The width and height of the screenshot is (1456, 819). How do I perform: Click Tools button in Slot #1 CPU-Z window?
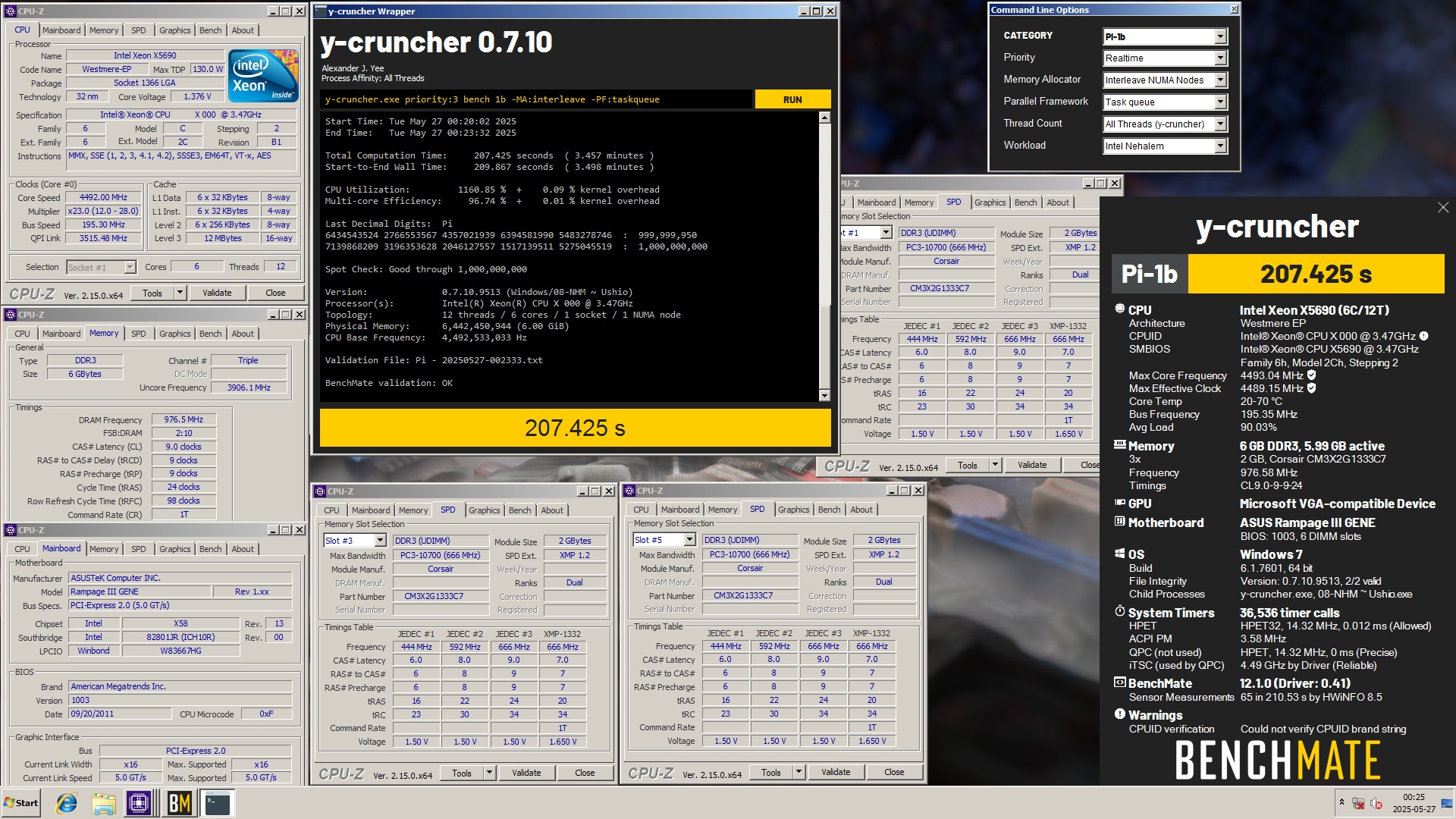(967, 466)
